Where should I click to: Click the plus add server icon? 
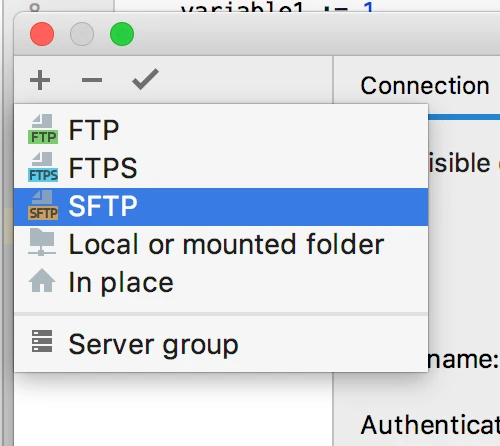point(40,80)
